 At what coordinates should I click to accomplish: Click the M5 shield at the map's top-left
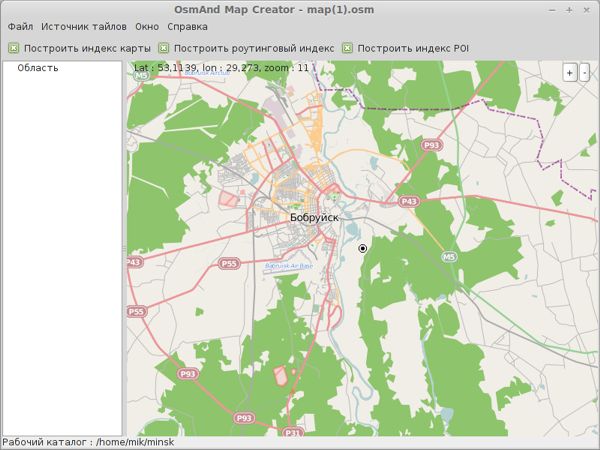pos(142,75)
